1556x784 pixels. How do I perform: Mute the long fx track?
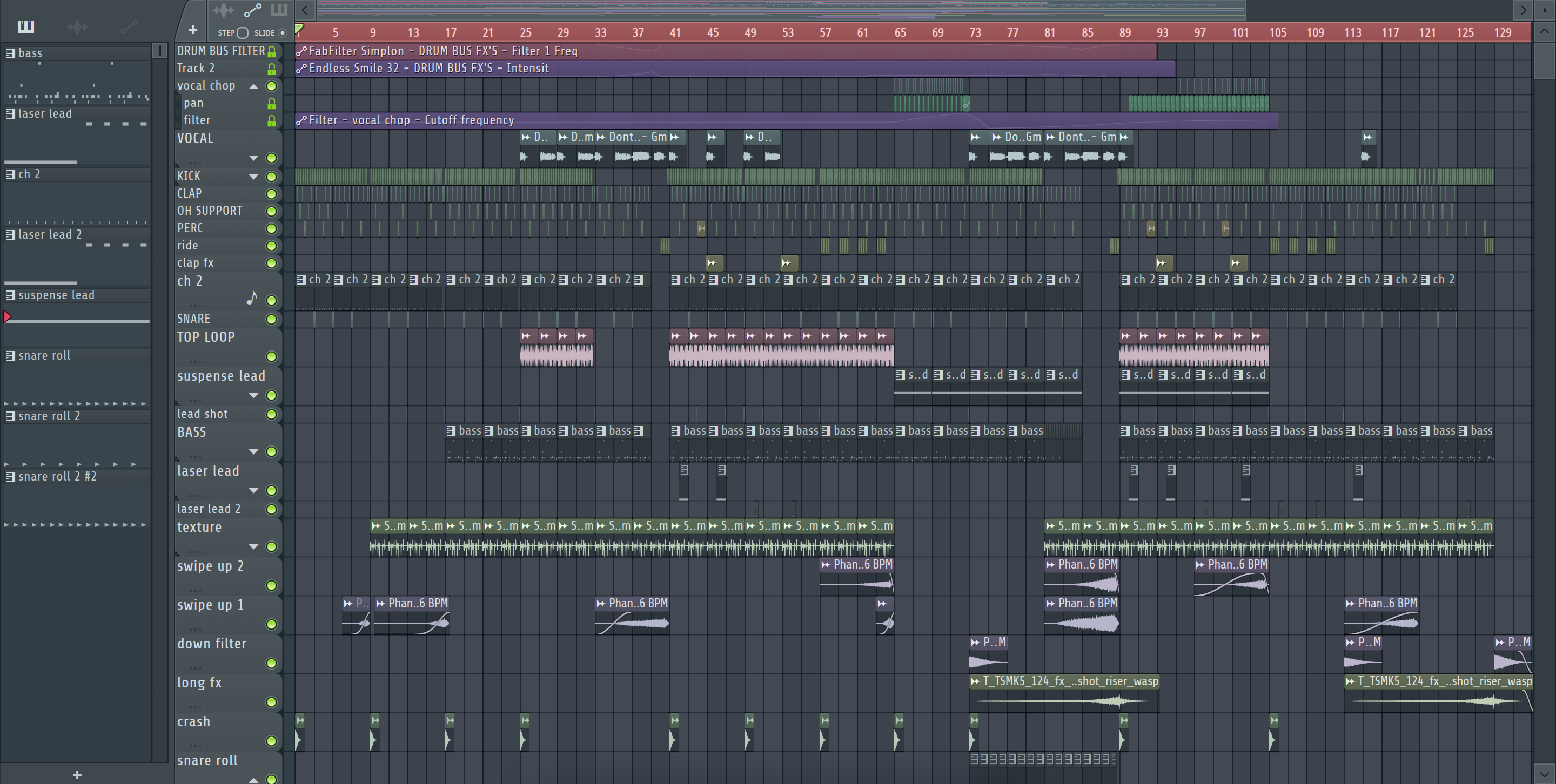(x=272, y=702)
